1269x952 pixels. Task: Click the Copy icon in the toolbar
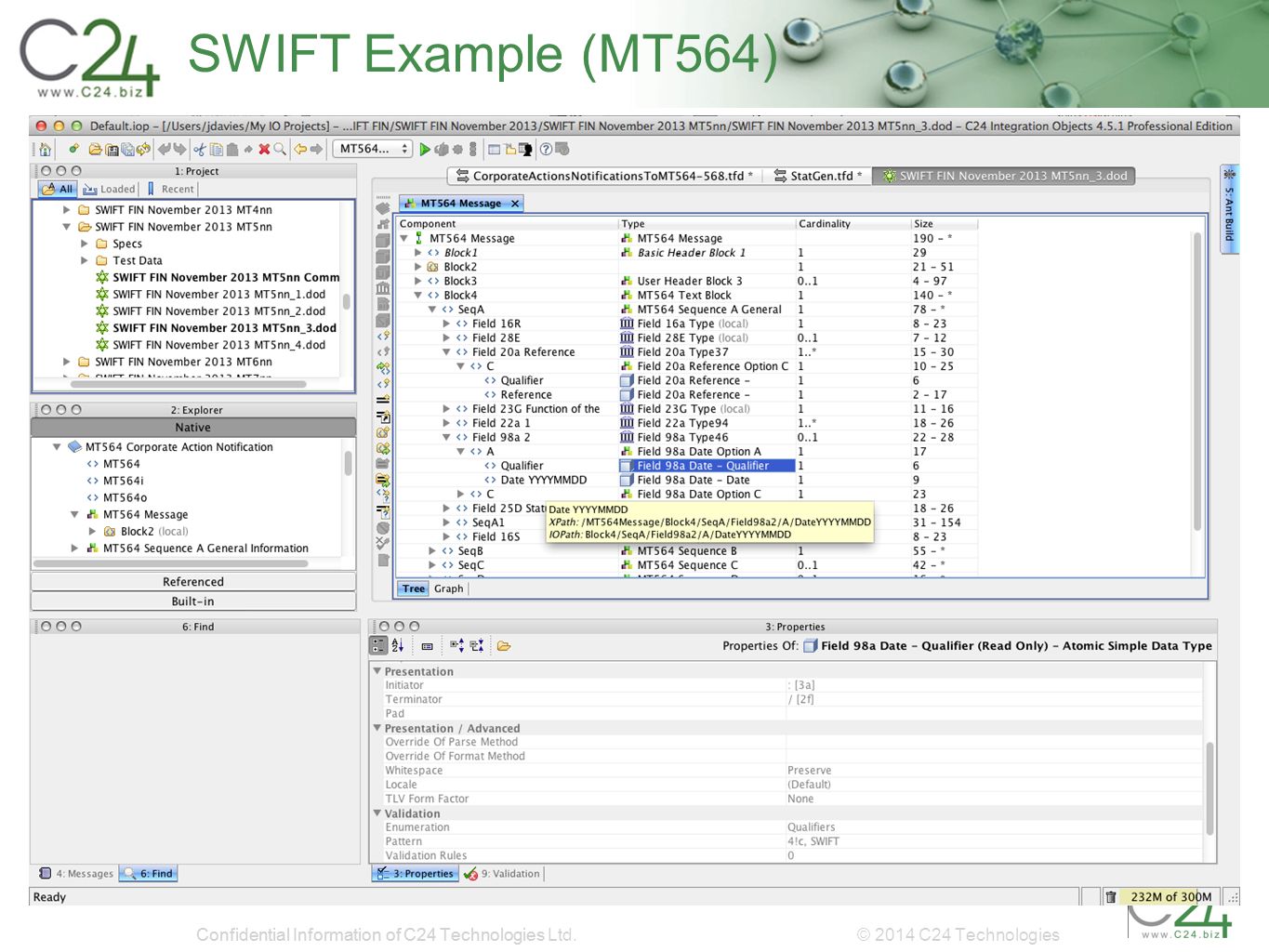(x=216, y=149)
